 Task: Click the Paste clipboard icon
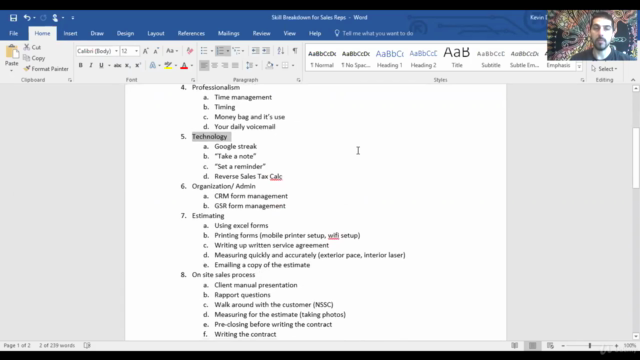[12, 53]
